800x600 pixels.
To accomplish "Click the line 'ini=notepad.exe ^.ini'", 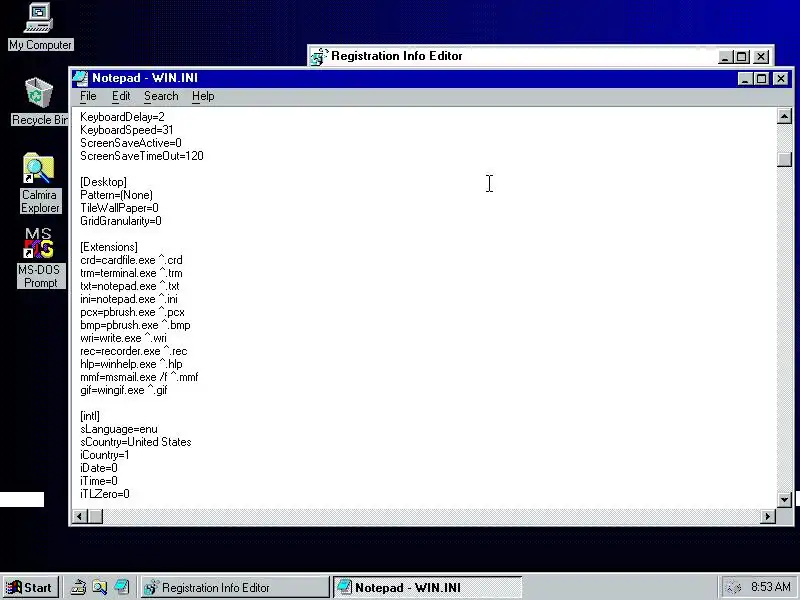I will click(x=129, y=299).
